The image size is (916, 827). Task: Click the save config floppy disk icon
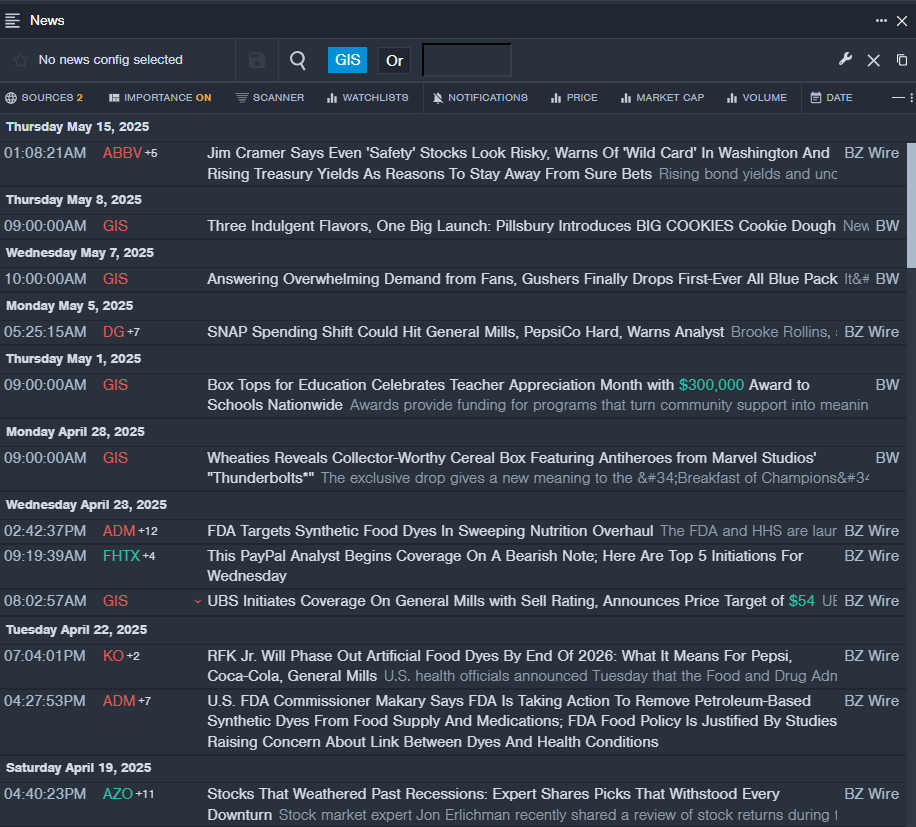point(256,60)
